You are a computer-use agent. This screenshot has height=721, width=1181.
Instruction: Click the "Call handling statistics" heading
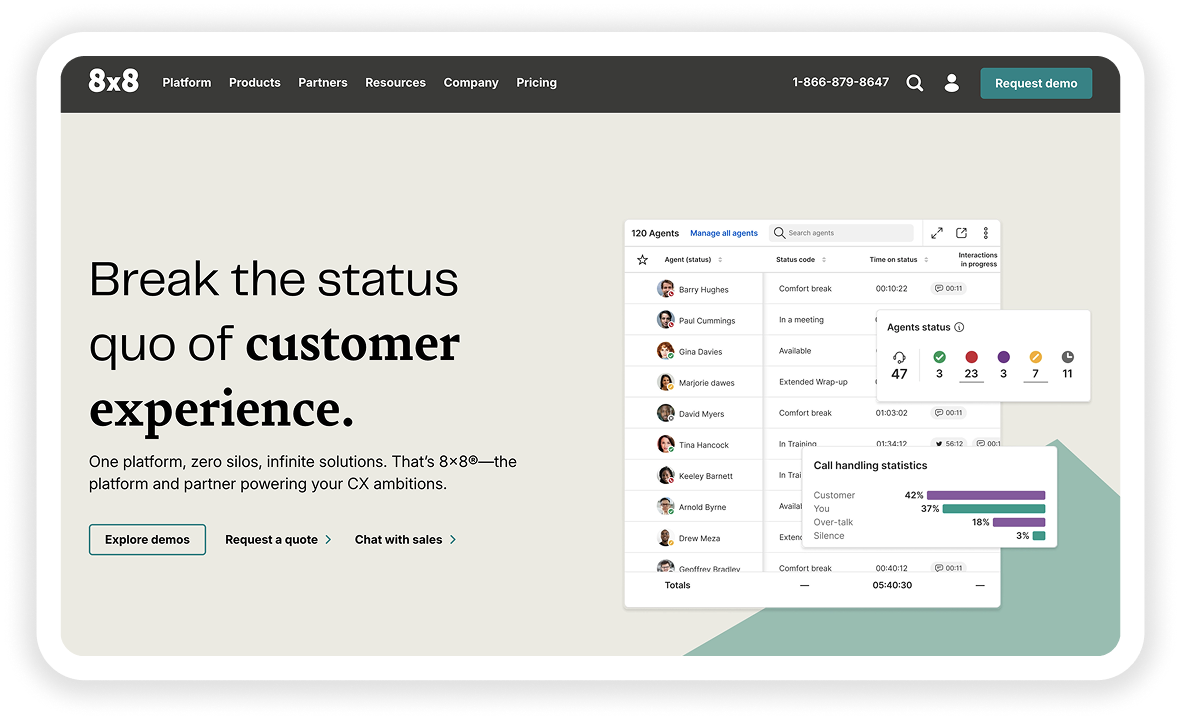point(870,466)
